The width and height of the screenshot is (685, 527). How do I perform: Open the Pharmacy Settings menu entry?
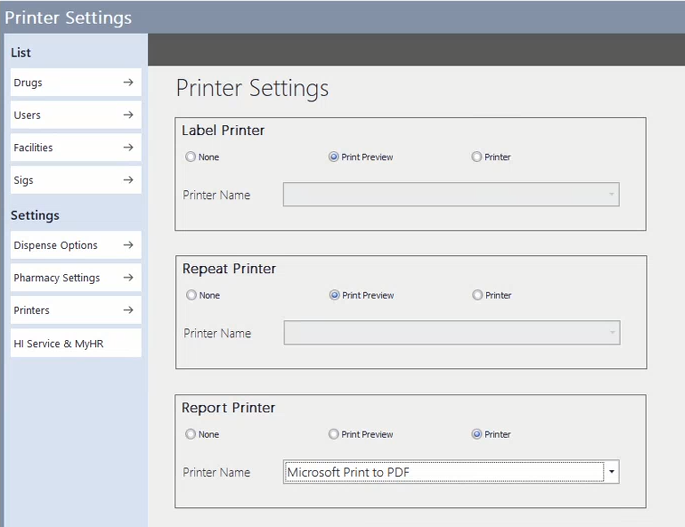(57, 278)
